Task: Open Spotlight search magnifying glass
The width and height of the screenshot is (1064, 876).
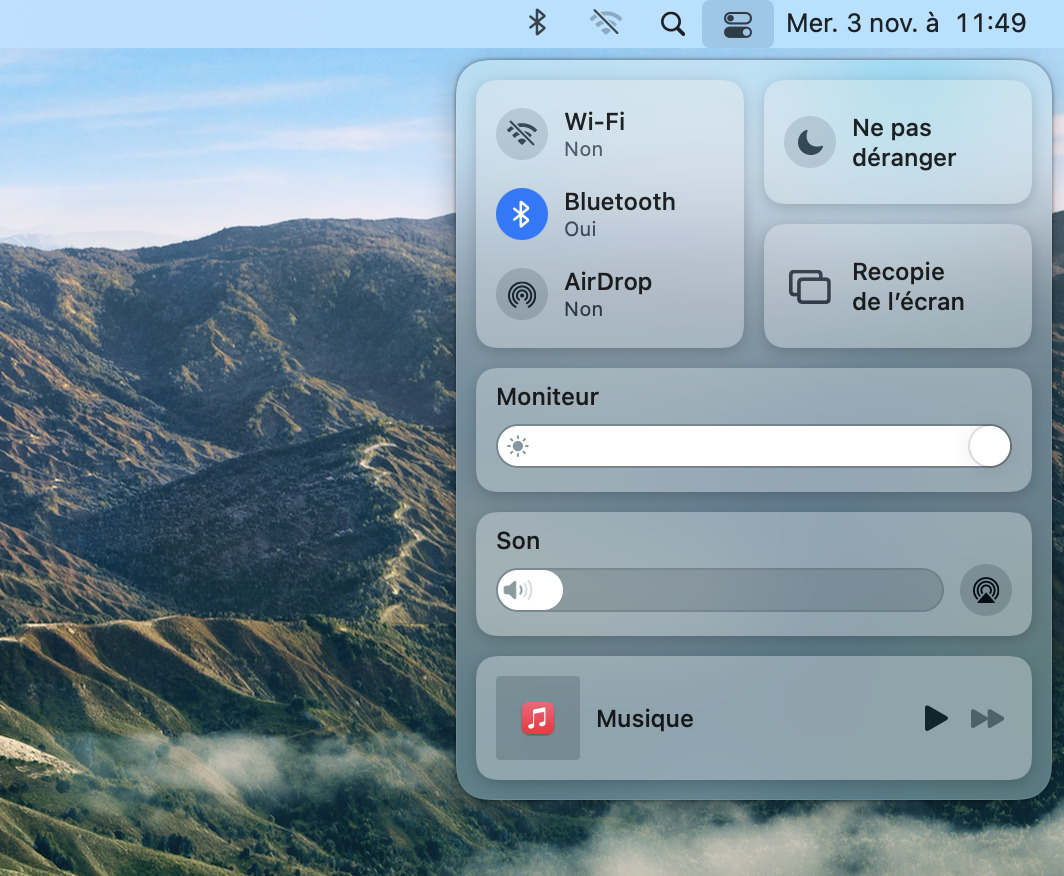Action: pyautogui.click(x=673, y=24)
